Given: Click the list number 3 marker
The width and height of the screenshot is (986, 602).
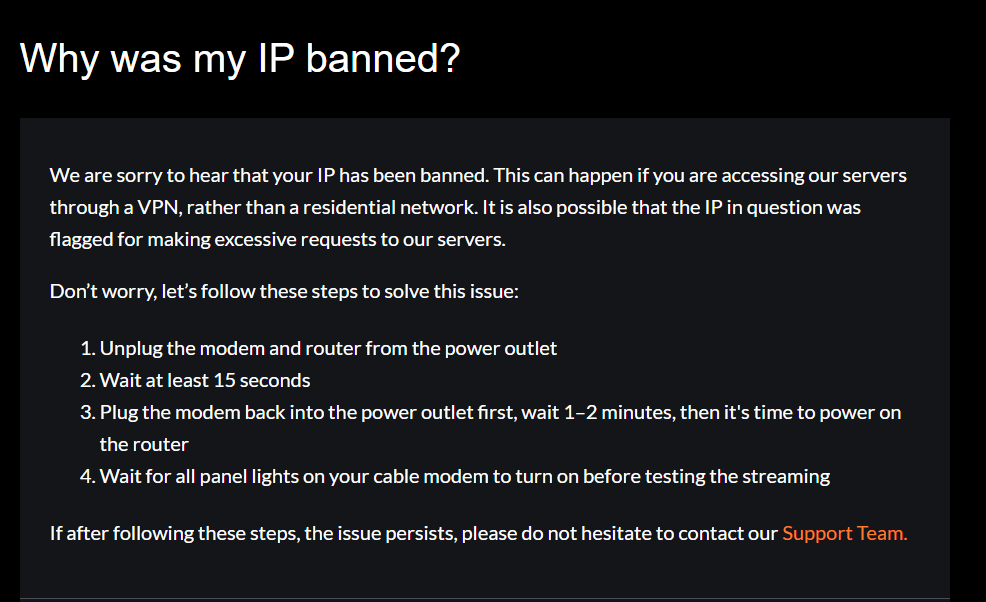Looking at the screenshot, I should pyautogui.click(x=87, y=413).
